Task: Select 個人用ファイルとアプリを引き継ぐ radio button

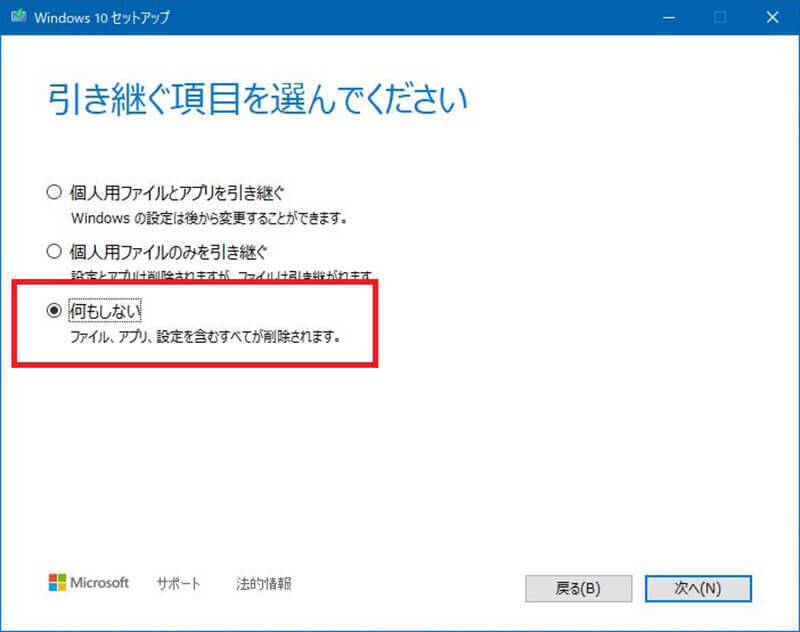Action: 54,192
